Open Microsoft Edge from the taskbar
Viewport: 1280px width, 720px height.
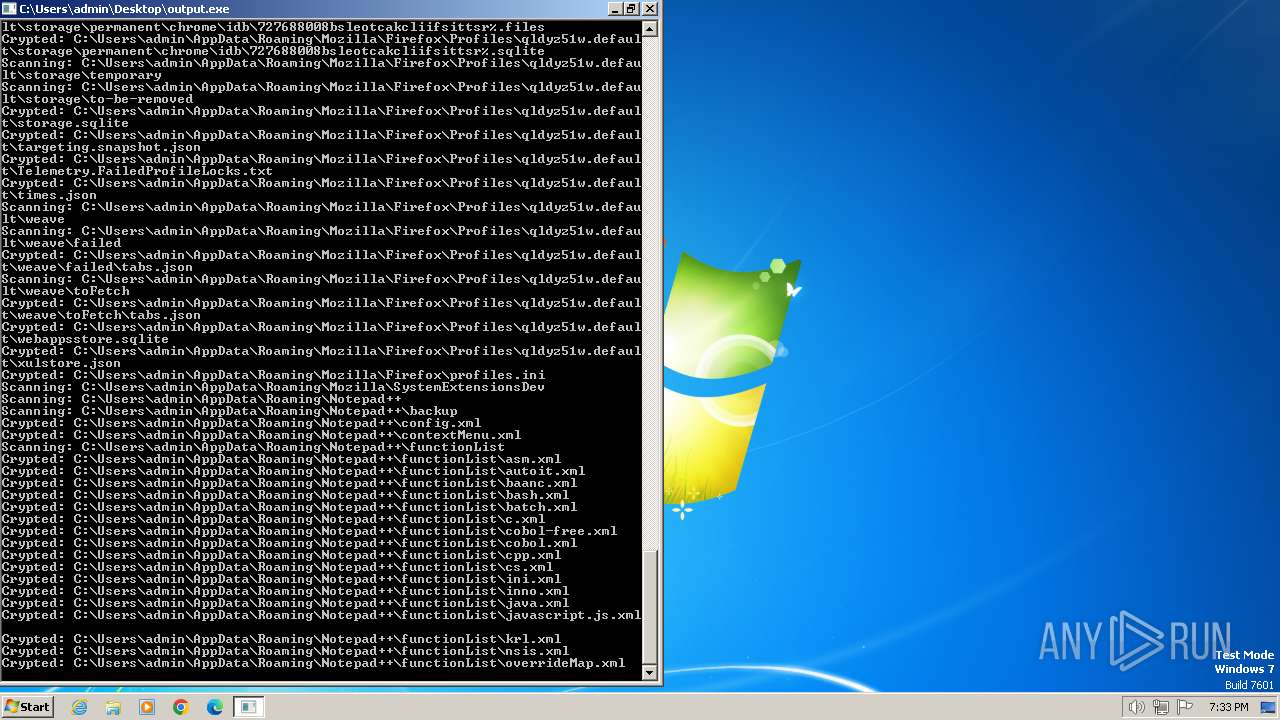pos(215,707)
